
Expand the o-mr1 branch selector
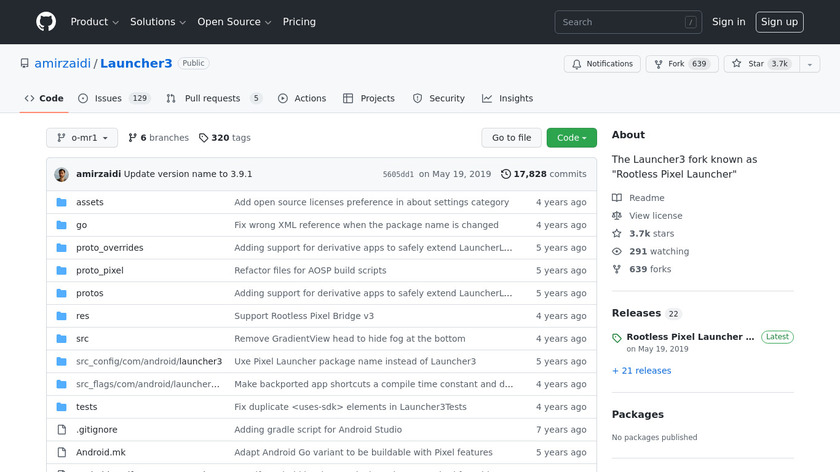coord(81,138)
